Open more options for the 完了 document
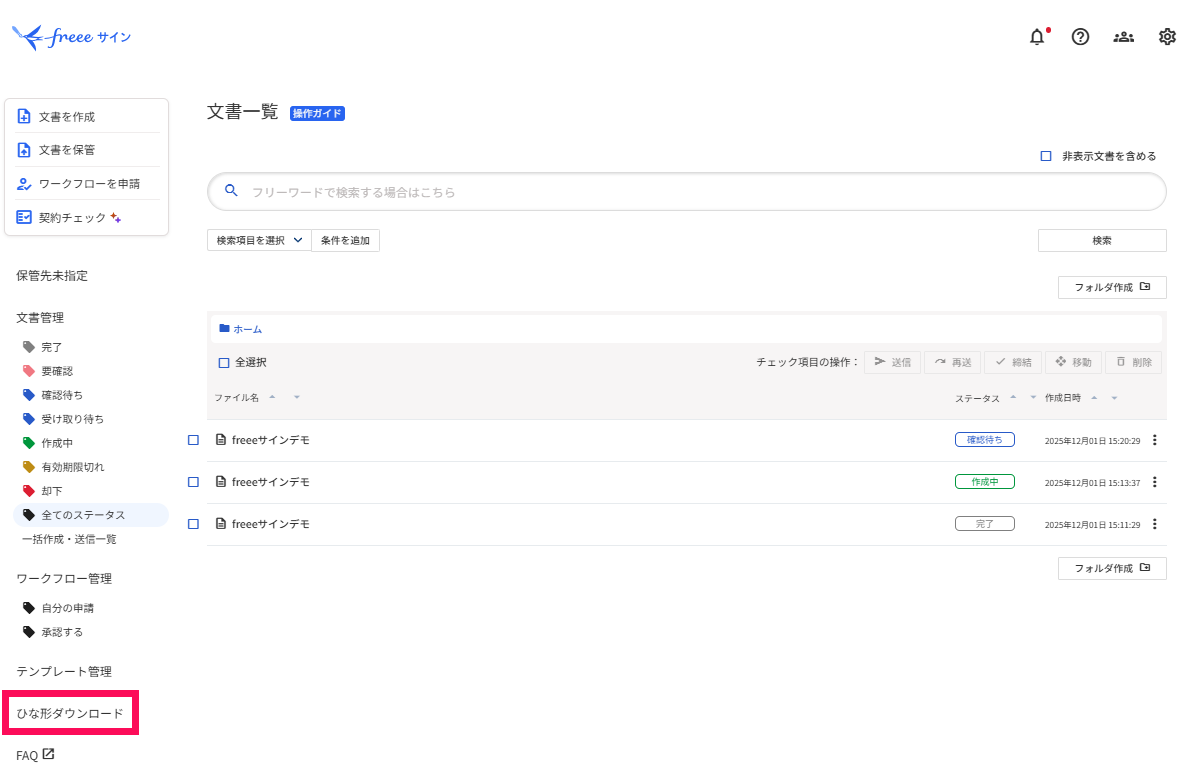The width and height of the screenshot is (1190, 773). 1154,523
